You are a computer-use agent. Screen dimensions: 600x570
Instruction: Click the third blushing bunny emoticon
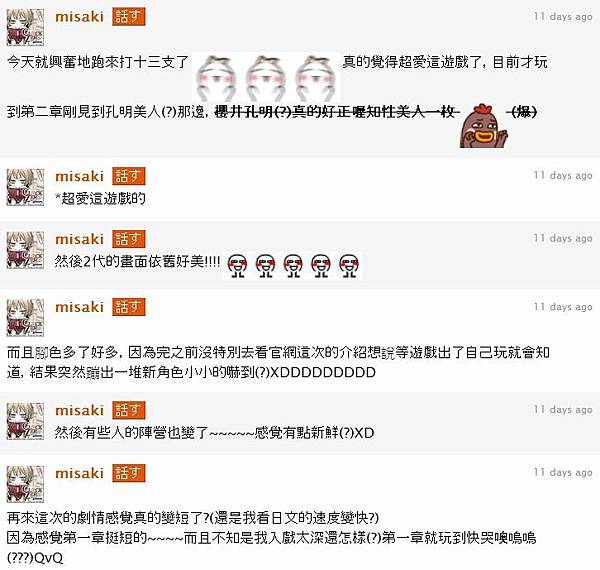click(316, 78)
